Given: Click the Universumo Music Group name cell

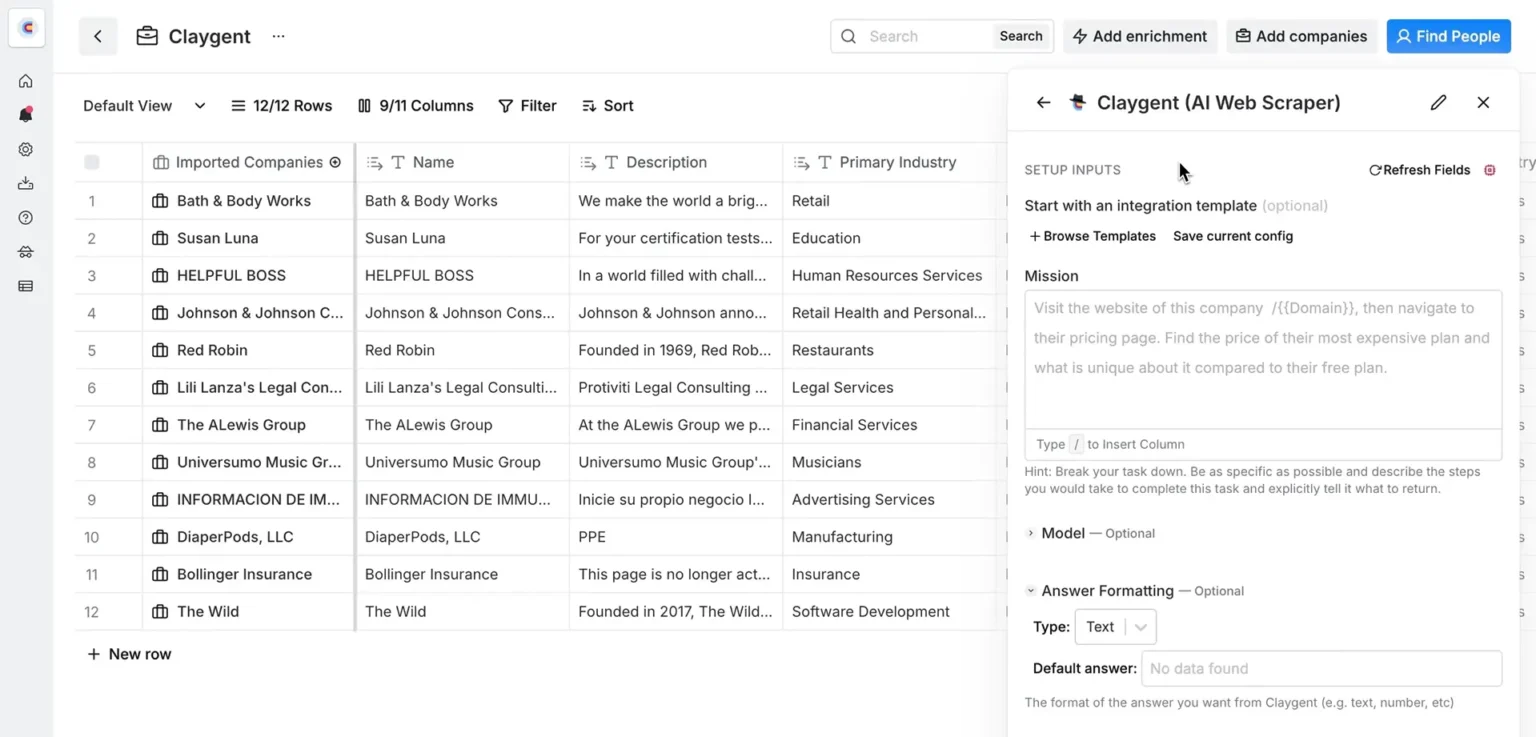Looking at the screenshot, I should click(x=463, y=462).
